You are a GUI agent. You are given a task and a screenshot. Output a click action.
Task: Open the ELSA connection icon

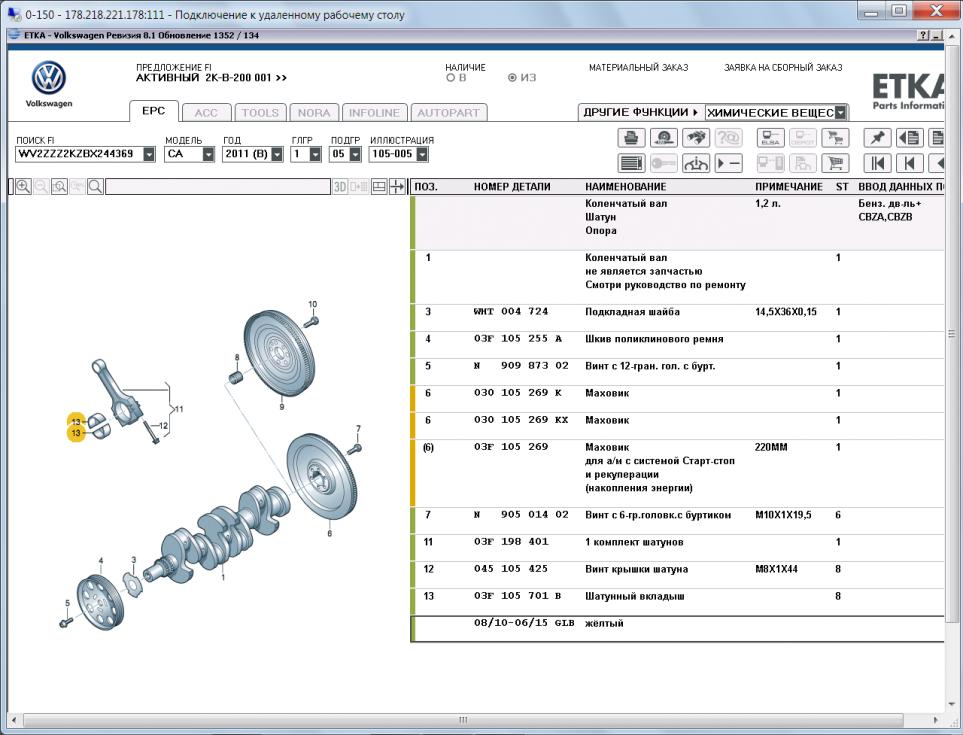[770, 138]
